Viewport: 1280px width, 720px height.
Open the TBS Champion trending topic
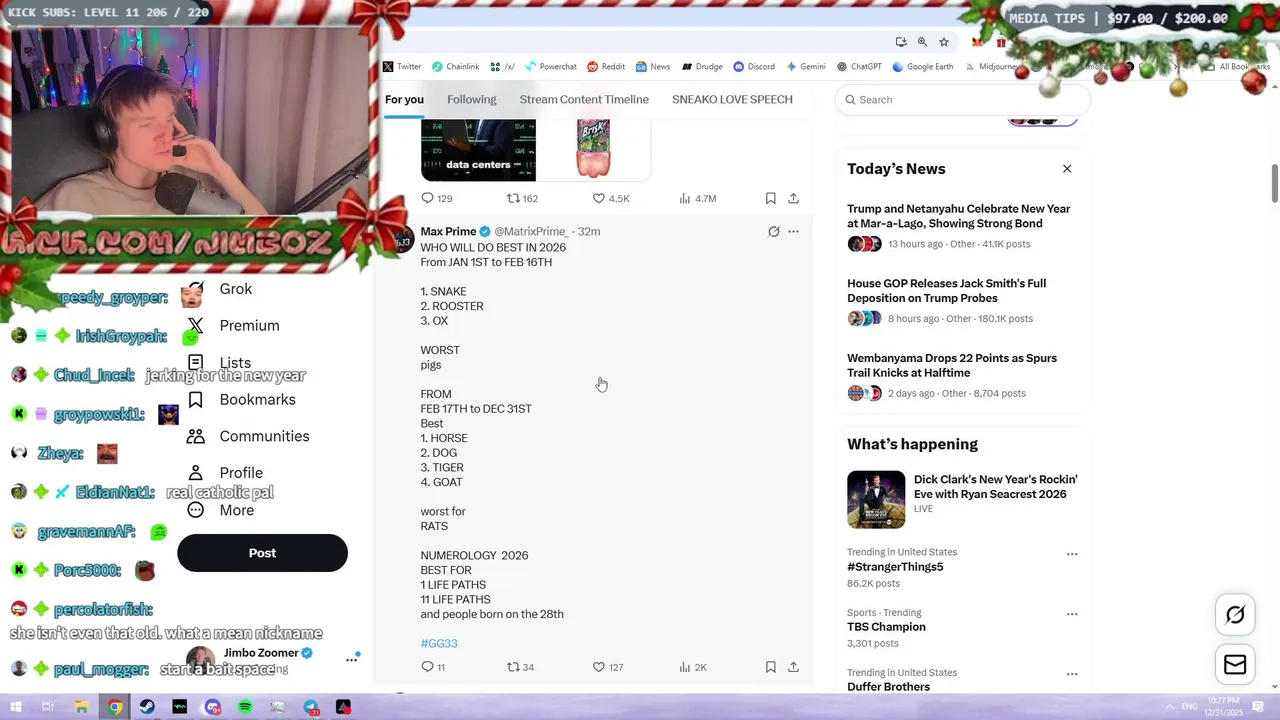pyautogui.click(x=886, y=627)
